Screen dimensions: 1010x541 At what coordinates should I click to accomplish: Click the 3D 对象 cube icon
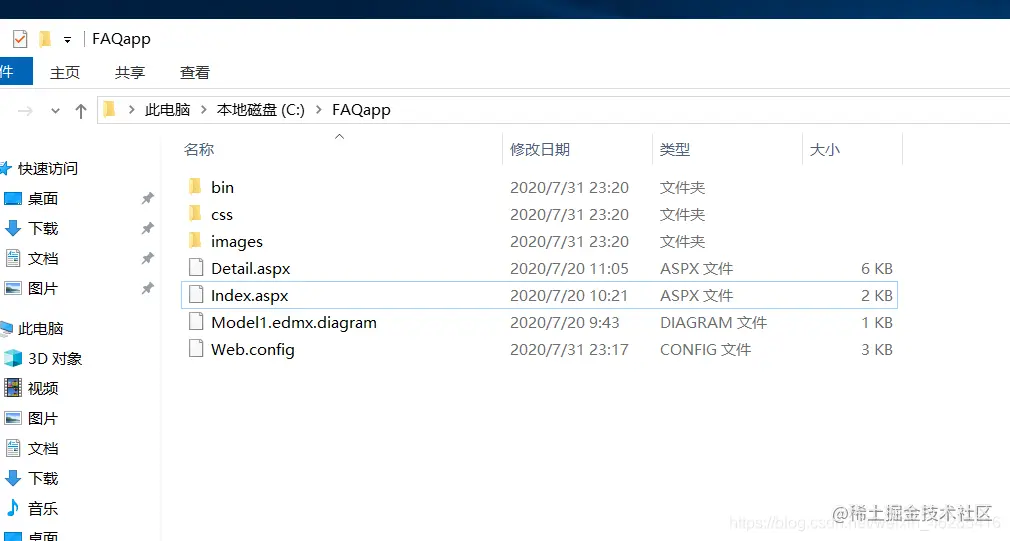13,358
